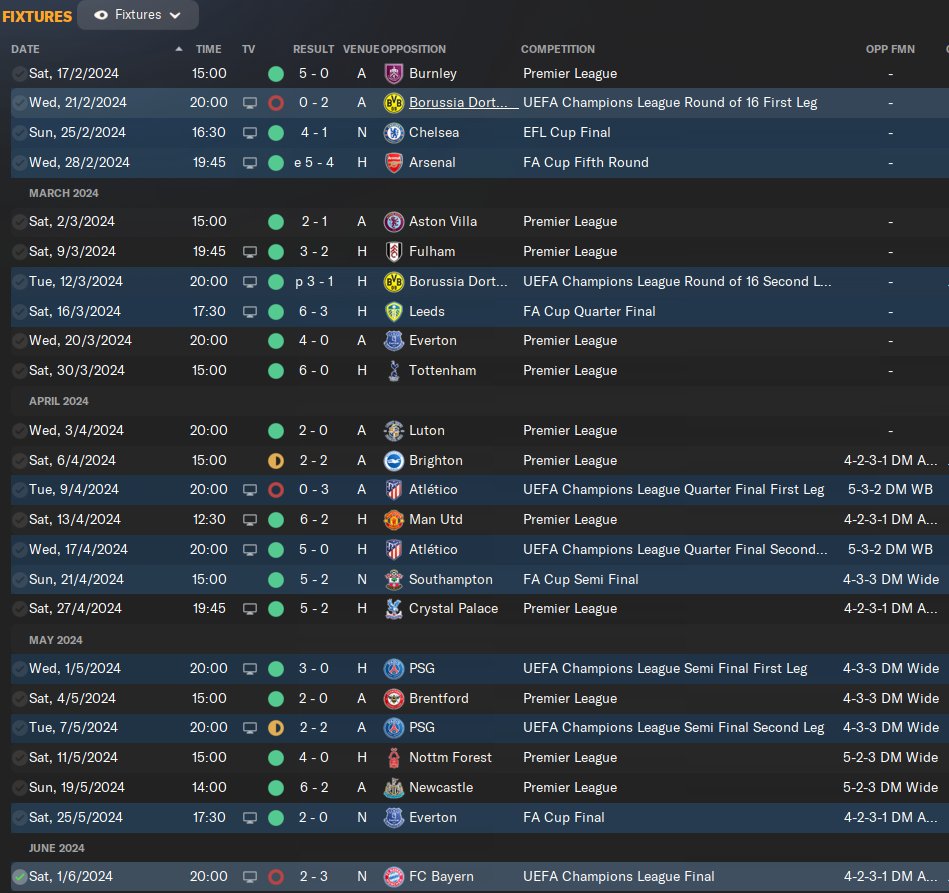Sort by the OPP FMN column header
Viewport: 949px width, 893px height.
pyautogui.click(x=890, y=49)
